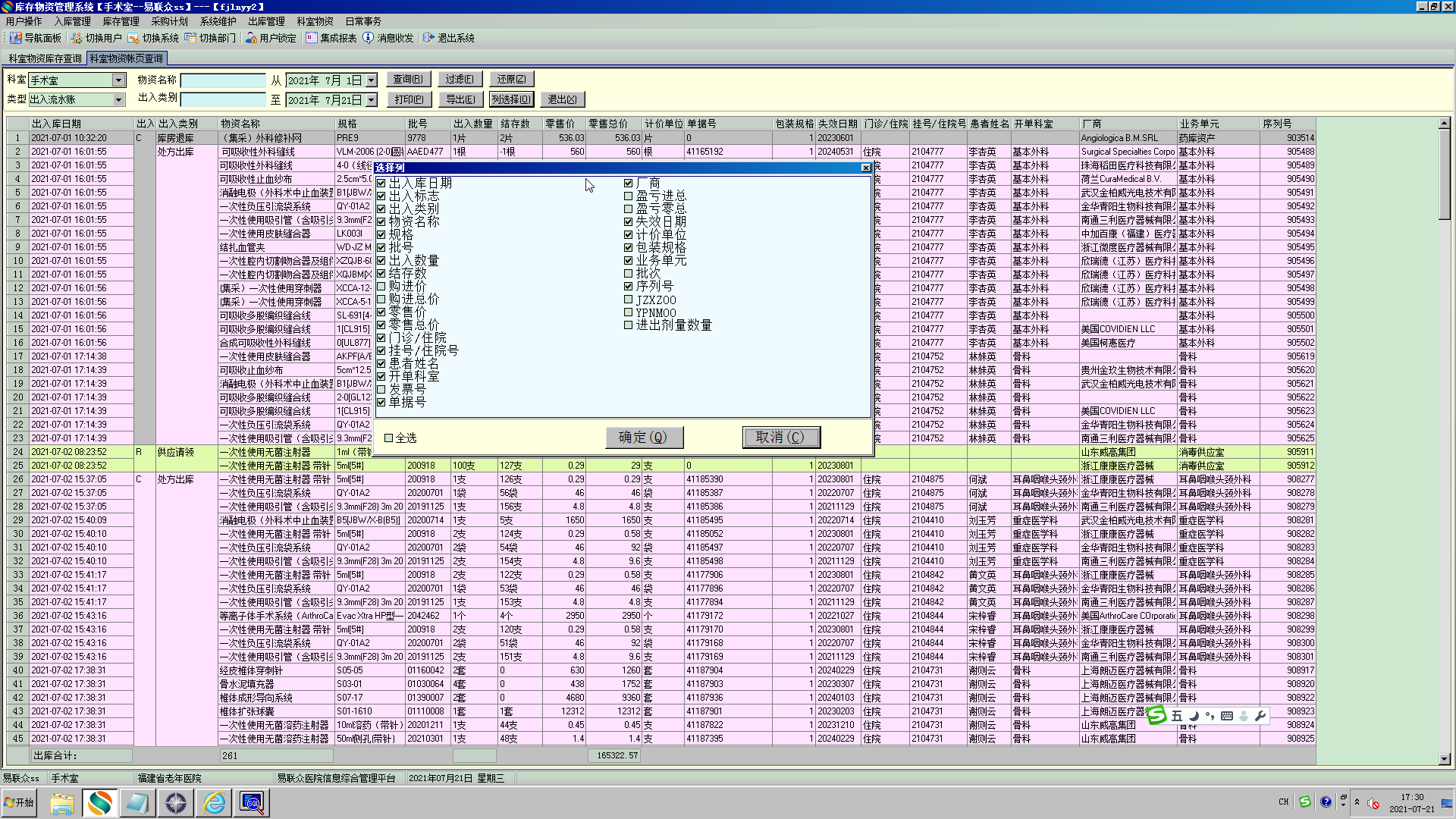Click the 退出系统 toolbar icon
The height and width of the screenshot is (819, 1456).
click(x=429, y=38)
